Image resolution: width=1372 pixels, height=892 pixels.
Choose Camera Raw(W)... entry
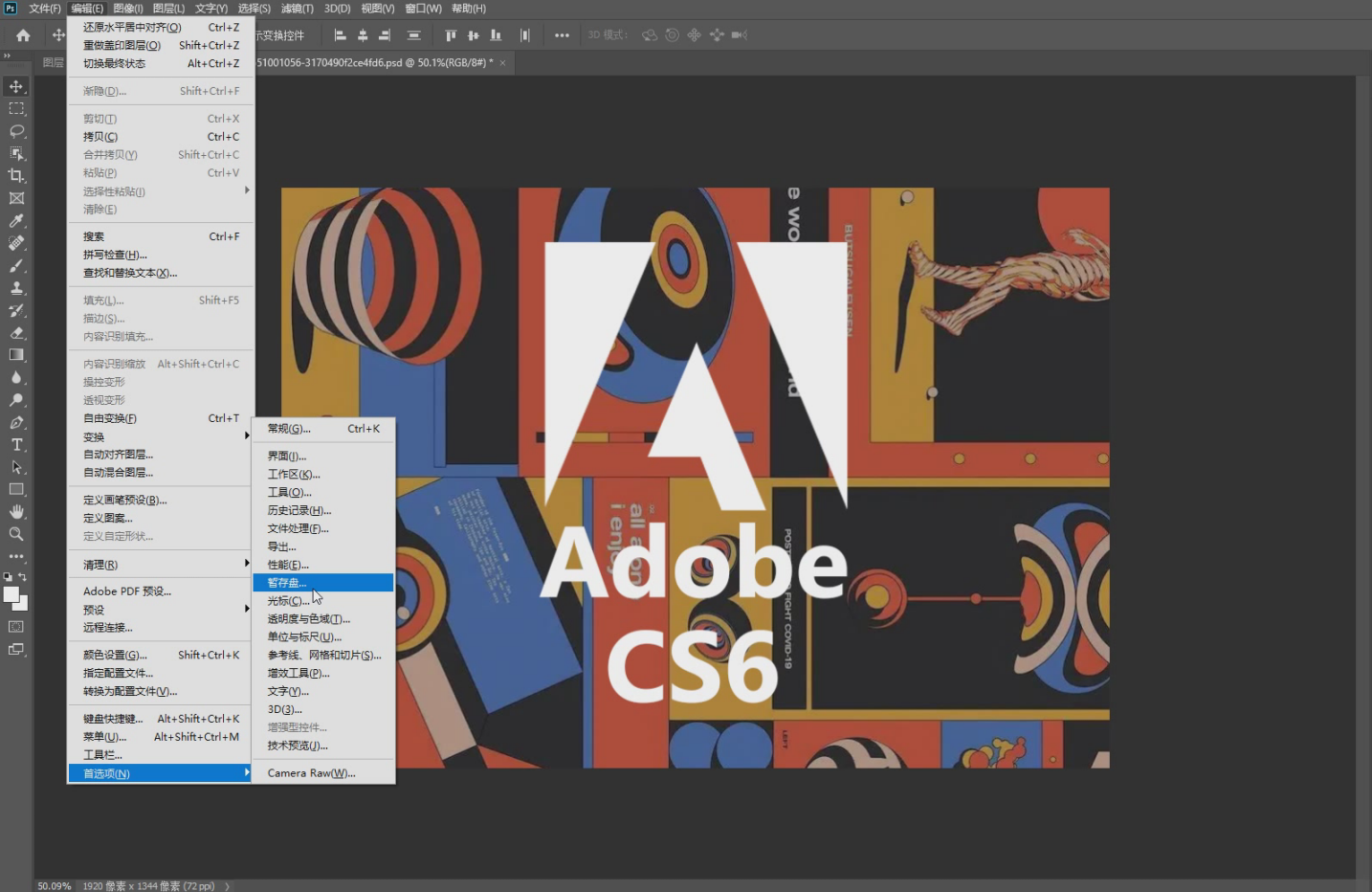pyautogui.click(x=323, y=773)
